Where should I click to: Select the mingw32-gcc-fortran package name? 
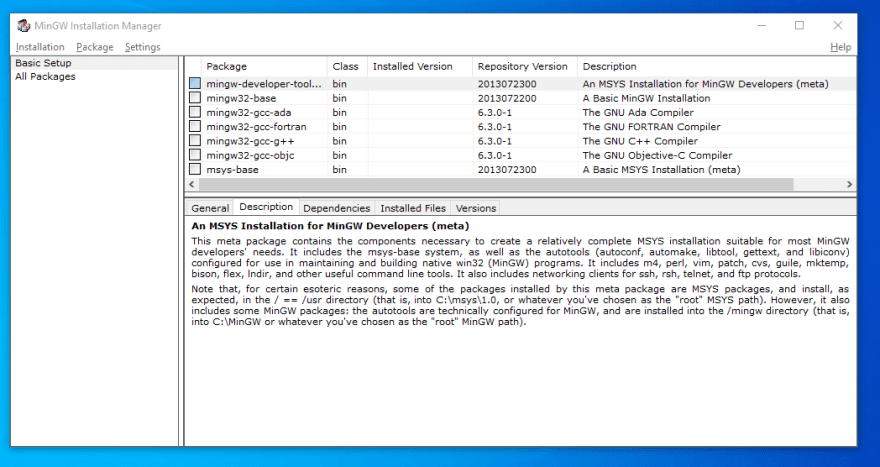point(256,127)
